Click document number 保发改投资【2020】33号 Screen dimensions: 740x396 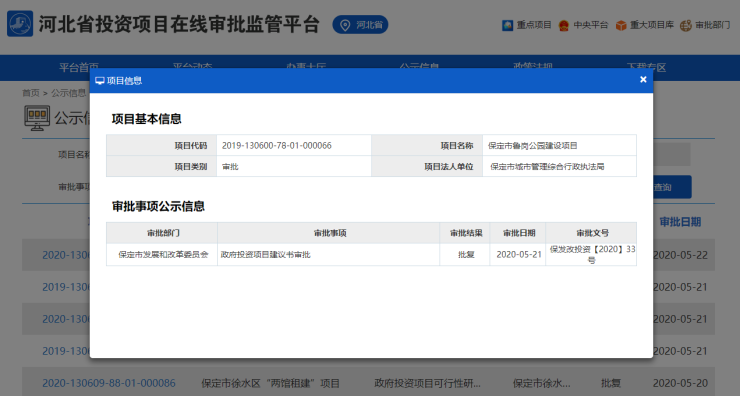(x=592, y=254)
